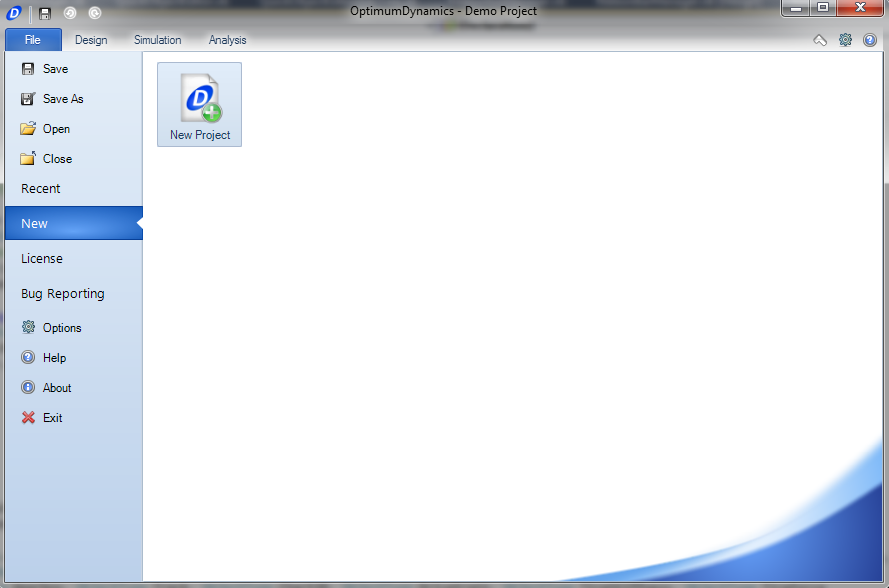This screenshot has width=889, height=588.
Task: Switch to the Simulation tab
Action: click(x=158, y=40)
